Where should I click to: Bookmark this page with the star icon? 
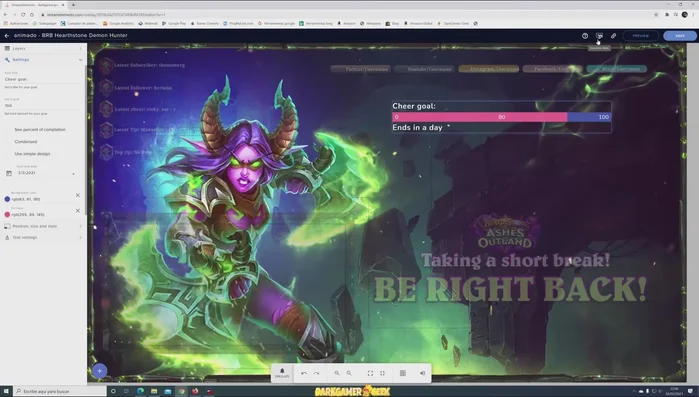656,15
